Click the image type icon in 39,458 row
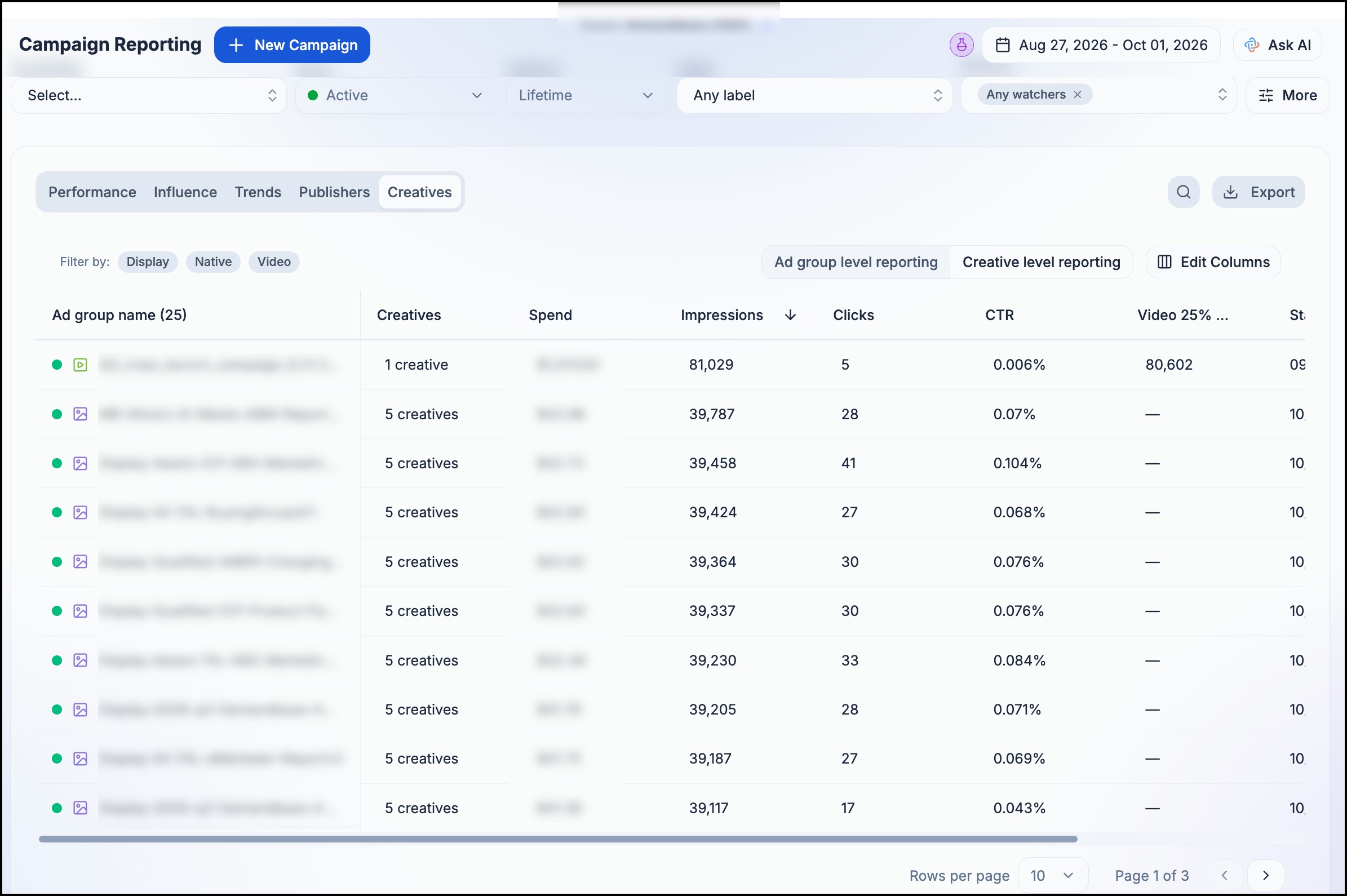 click(80, 463)
